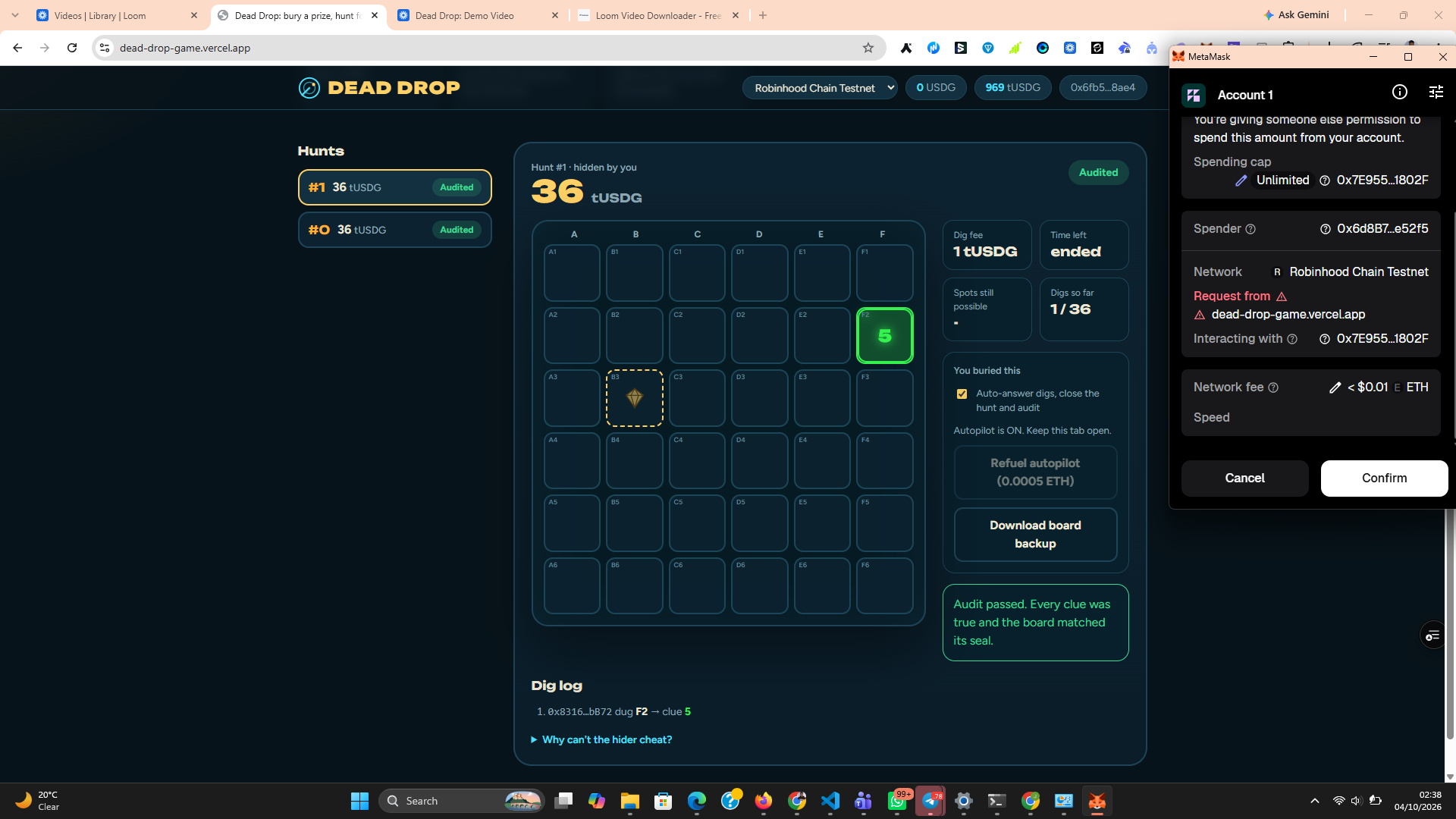Click Download board backup button
This screenshot has height=819, width=1456.
(1035, 535)
